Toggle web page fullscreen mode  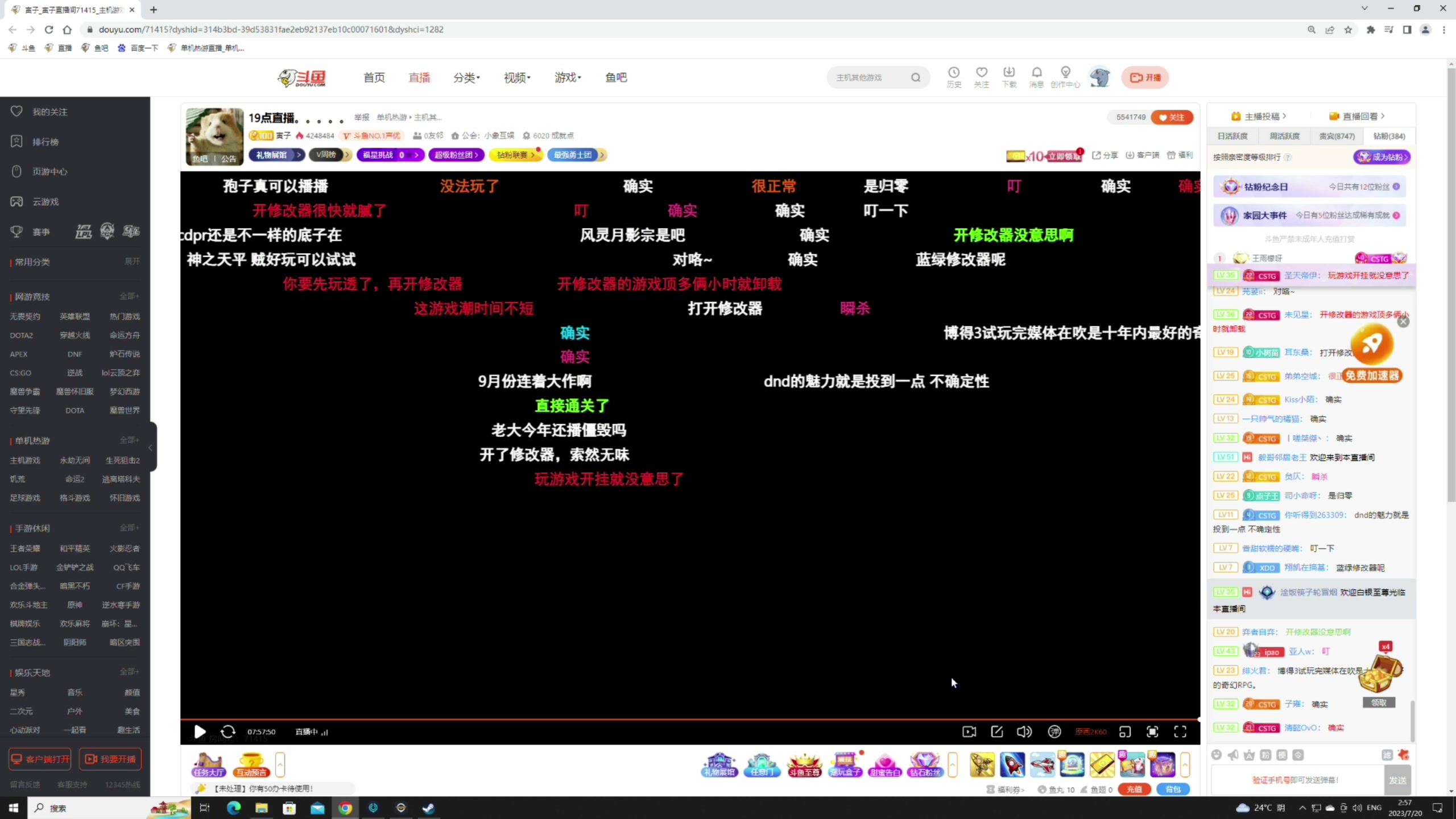tap(1153, 731)
